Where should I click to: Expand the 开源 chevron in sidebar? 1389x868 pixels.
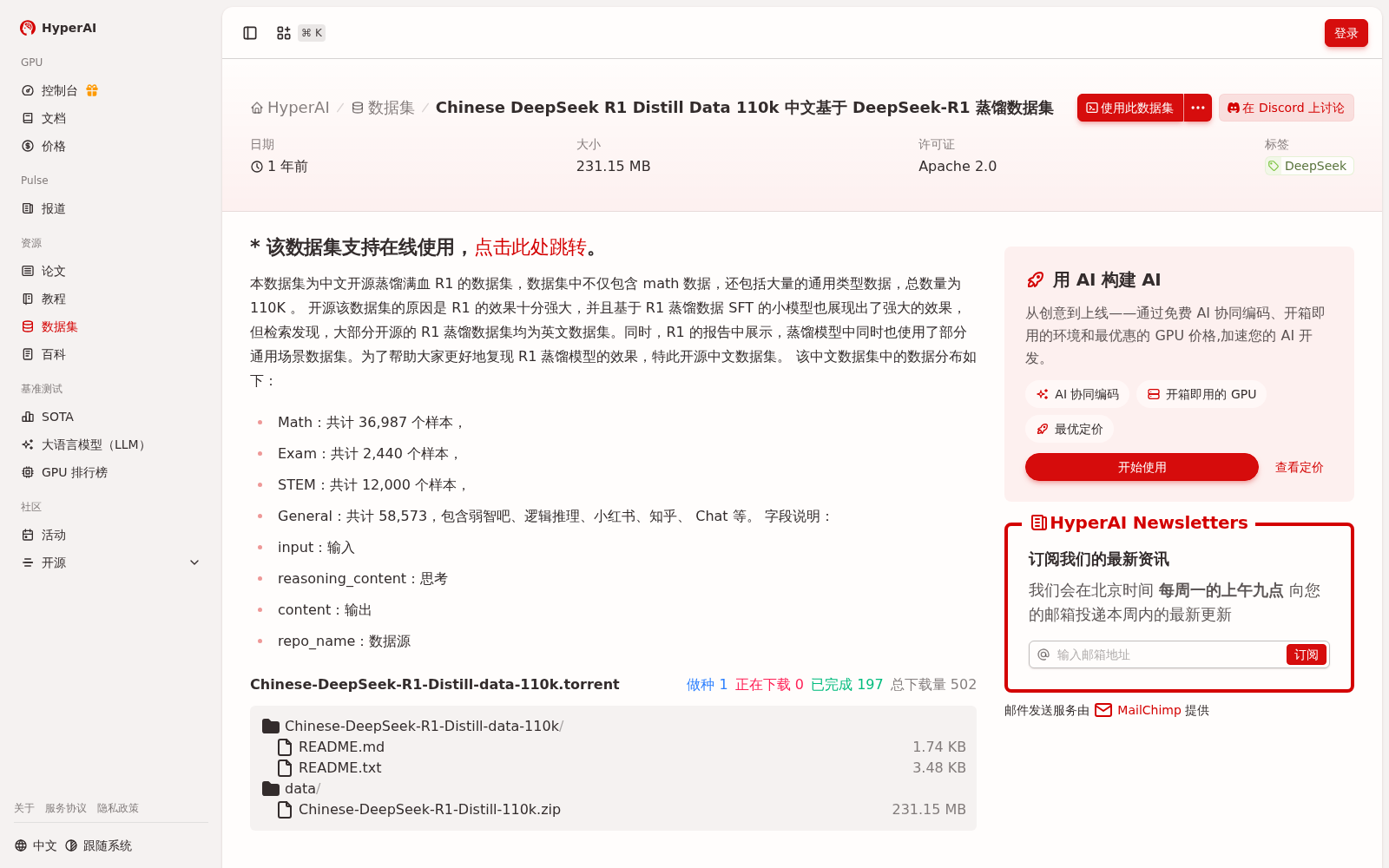pyautogui.click(x=194, y=562)
